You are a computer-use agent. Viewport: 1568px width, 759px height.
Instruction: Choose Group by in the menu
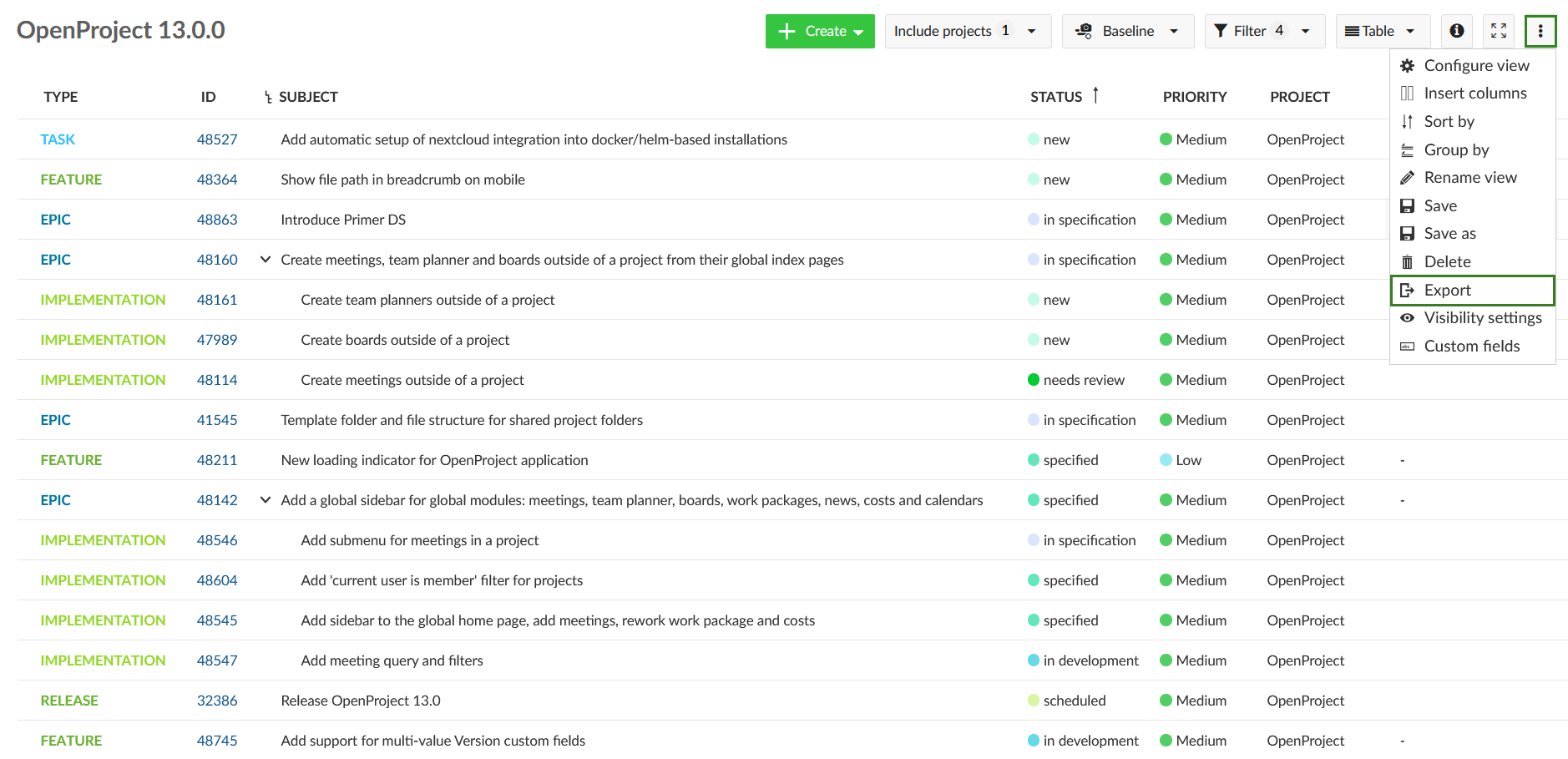pyautogui.click(x=1456, y=150)
